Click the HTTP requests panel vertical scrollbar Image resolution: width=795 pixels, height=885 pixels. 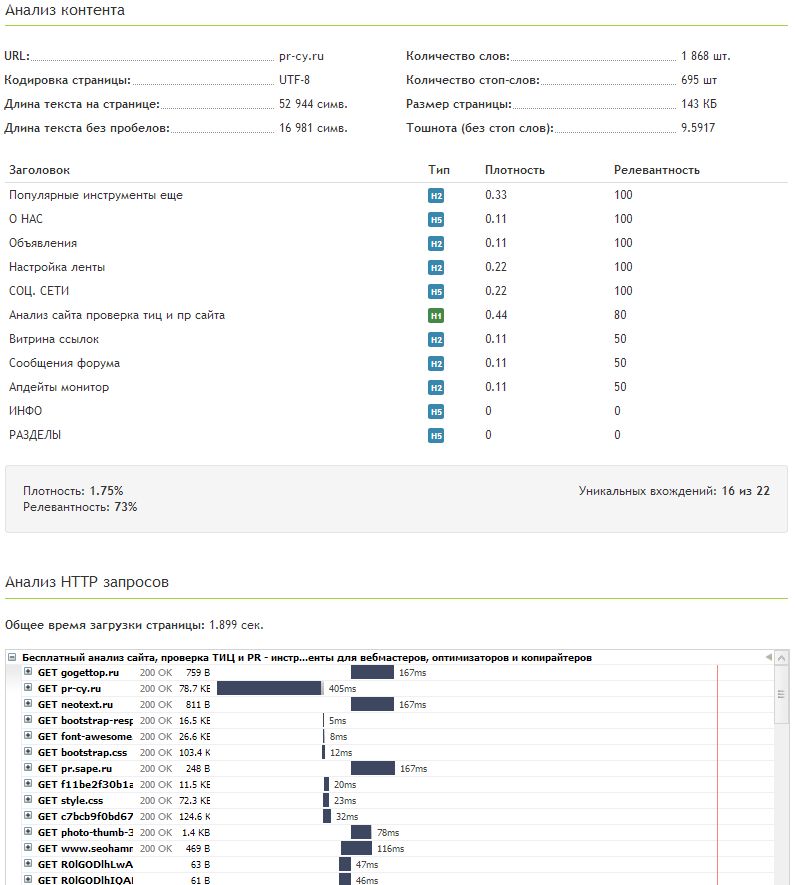coord(781,700)
